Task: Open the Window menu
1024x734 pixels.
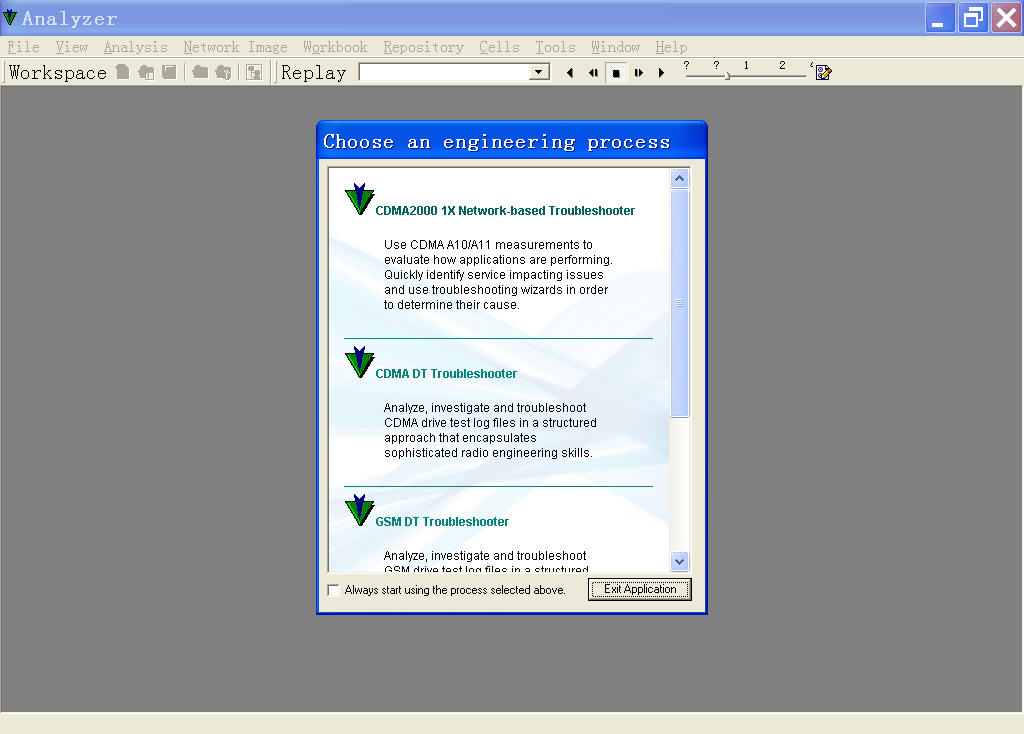Action: pos(615,47)
